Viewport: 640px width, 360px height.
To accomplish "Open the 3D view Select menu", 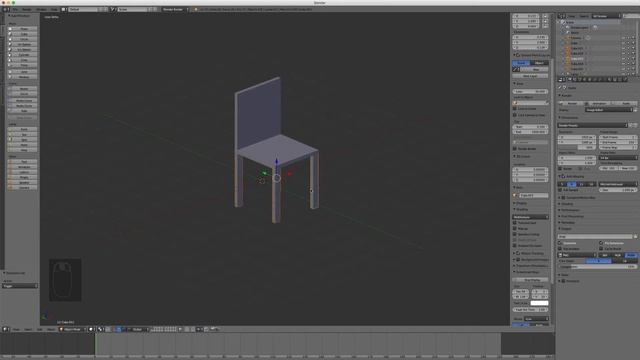I will [x=28, y=329].
